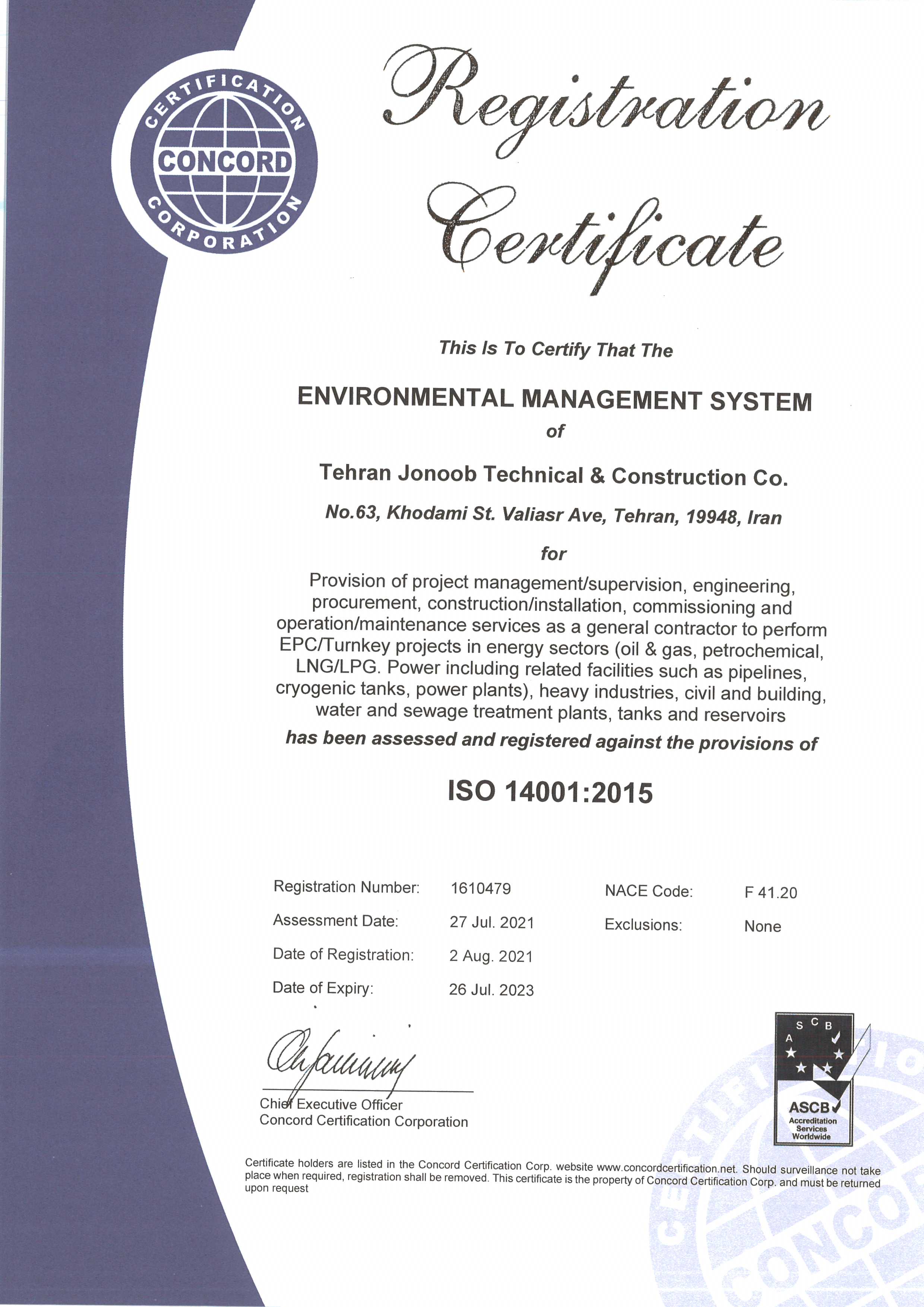Click the 'Assessment Date:' label
The height and width of the screenshot is (1307, 924).
pyautogui.click(x=336, y=921)
